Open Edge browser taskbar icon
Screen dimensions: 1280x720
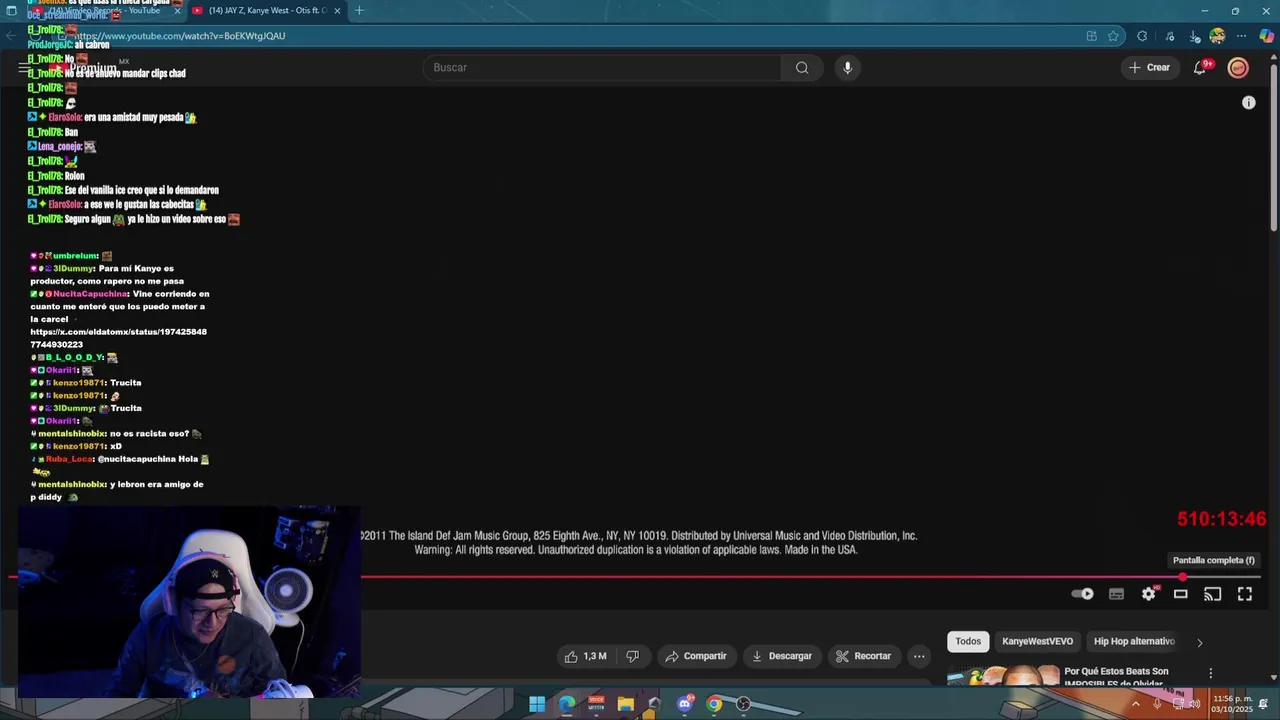pos(567,704)
